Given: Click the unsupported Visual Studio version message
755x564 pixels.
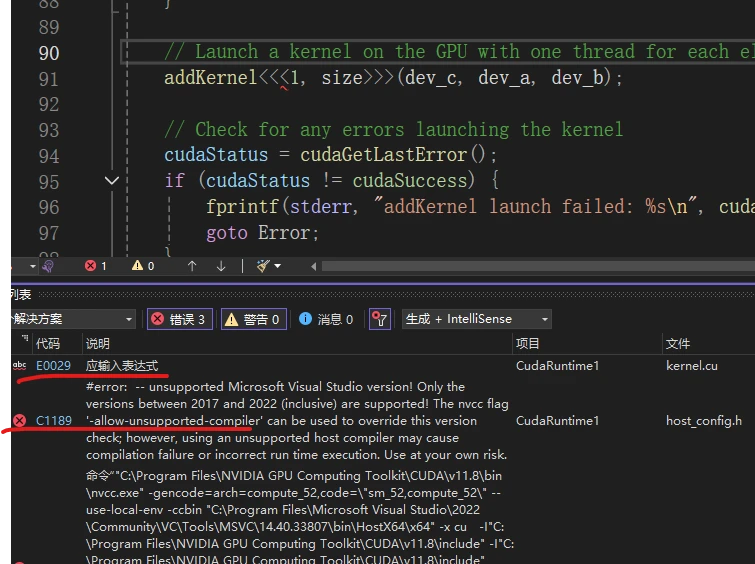Looking at the screenshot, I should [x=297, y=421].
